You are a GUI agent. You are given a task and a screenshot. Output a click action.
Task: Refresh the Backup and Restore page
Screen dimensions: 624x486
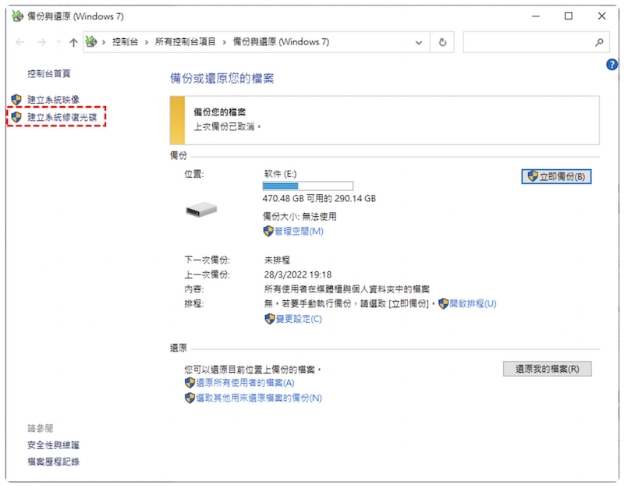442,42
